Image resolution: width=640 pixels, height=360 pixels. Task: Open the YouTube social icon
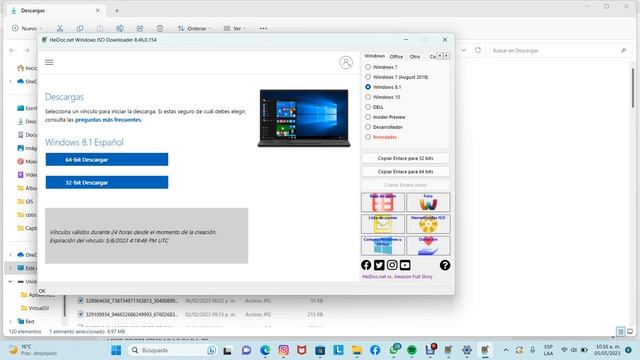click(x=405, y=265)
